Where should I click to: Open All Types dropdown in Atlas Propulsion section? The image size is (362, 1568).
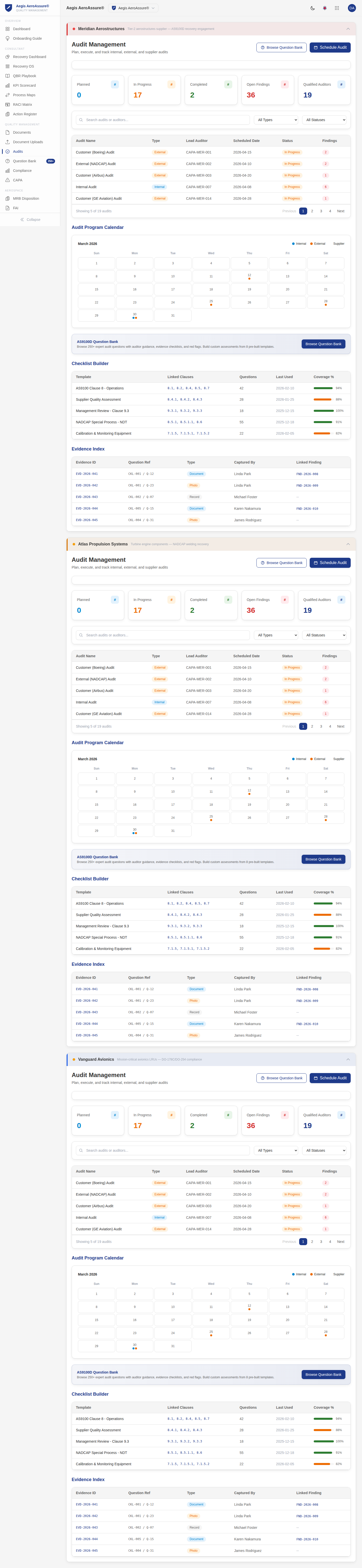[276, 635]
